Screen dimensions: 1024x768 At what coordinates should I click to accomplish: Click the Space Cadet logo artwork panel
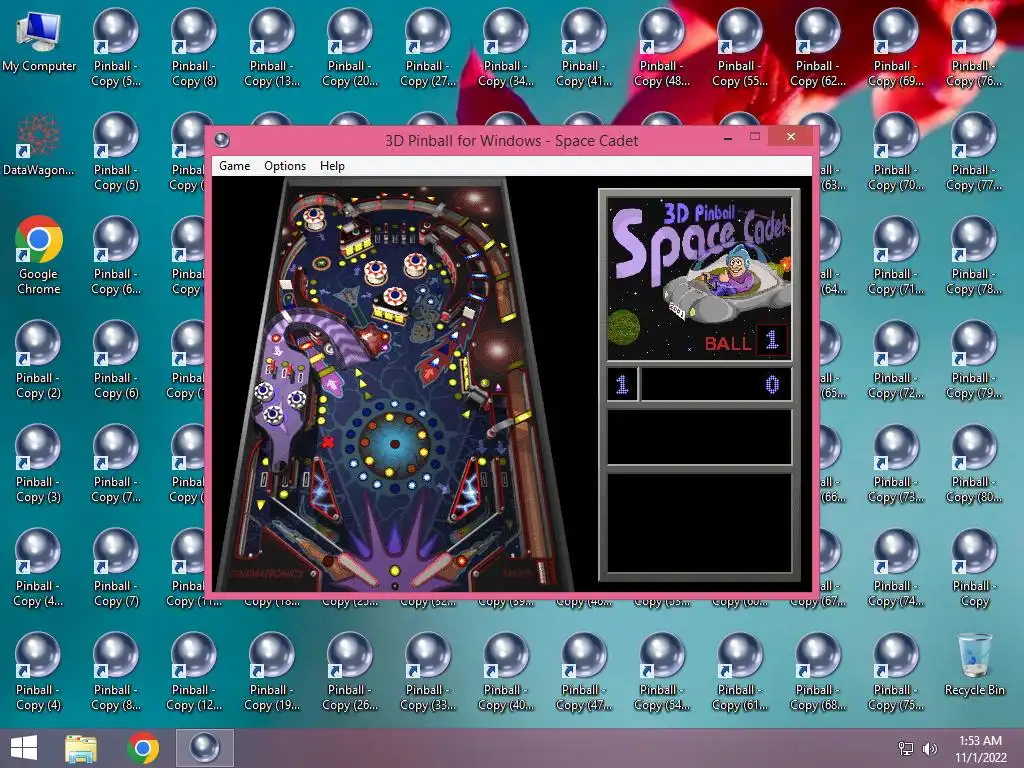pos(699,278)
